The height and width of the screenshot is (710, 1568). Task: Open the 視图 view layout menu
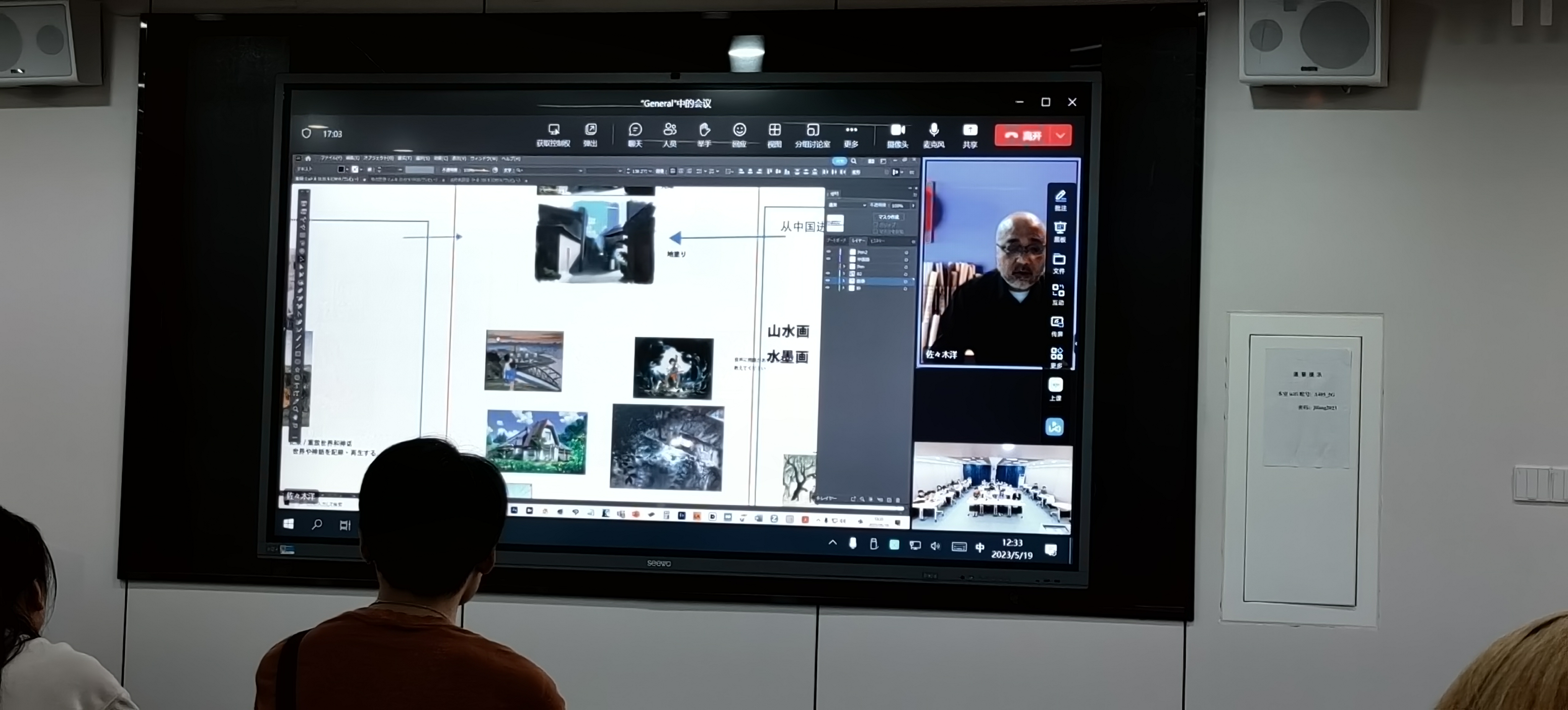[x=774, y=130]
